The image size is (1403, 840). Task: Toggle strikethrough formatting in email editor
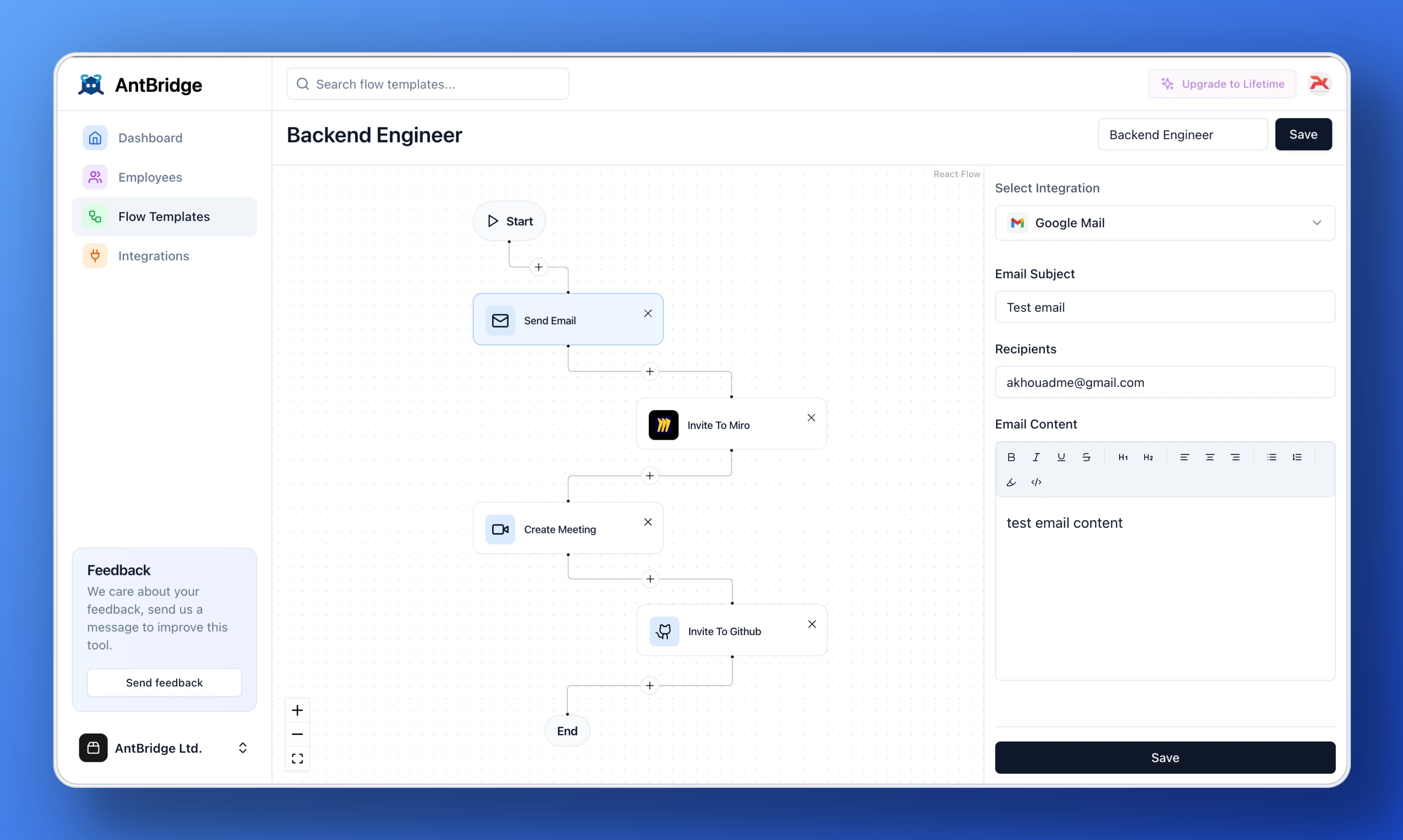coord(1086,457)
